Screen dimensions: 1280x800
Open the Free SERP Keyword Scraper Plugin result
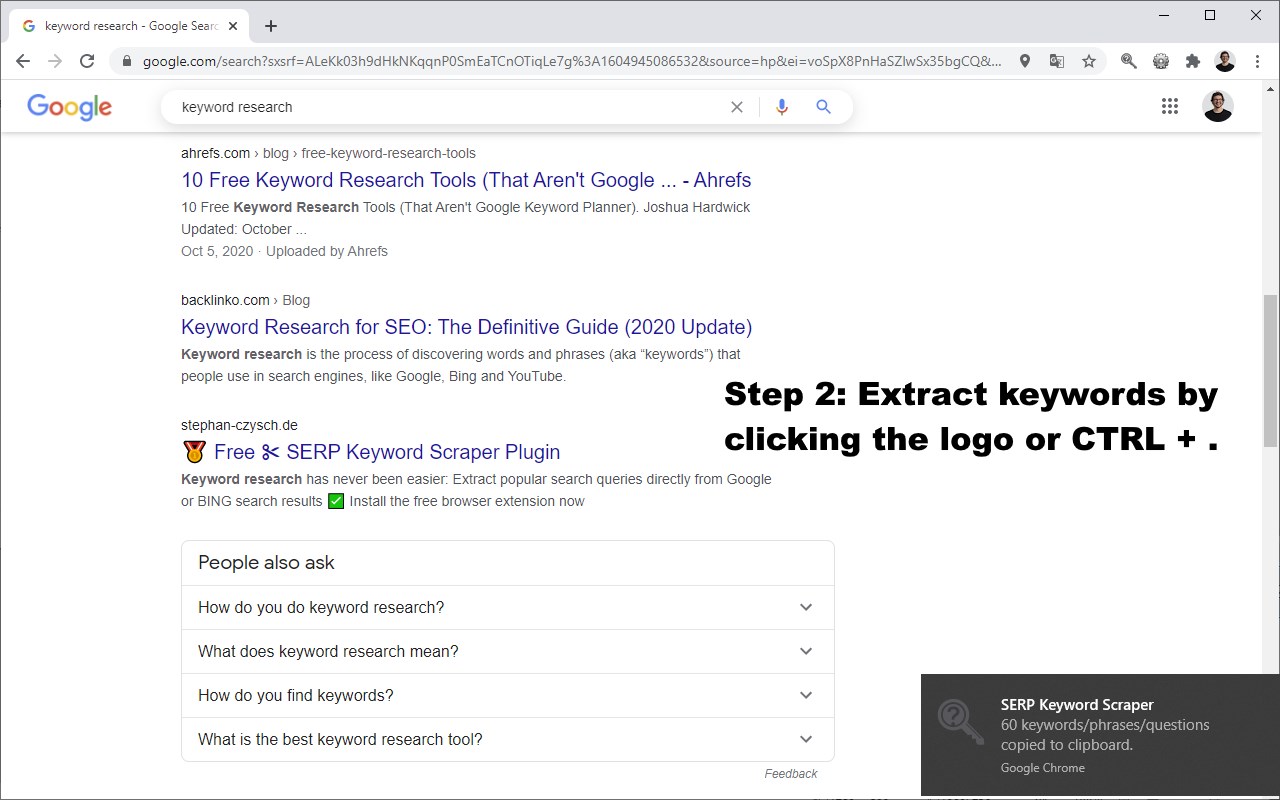click(x=387, y=452)
